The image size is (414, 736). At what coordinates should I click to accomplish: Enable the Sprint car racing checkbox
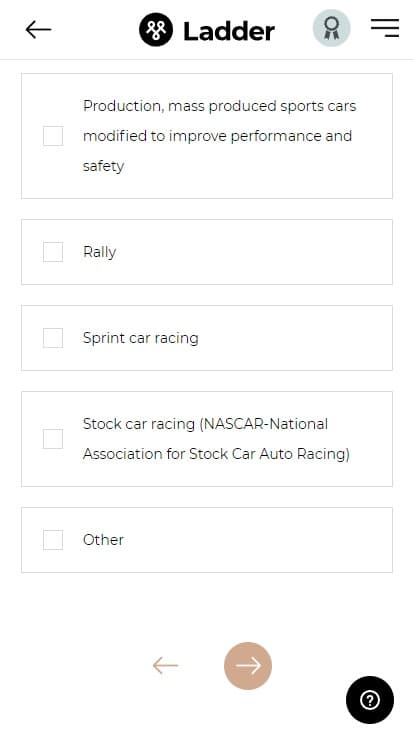[x=53, y=338]
